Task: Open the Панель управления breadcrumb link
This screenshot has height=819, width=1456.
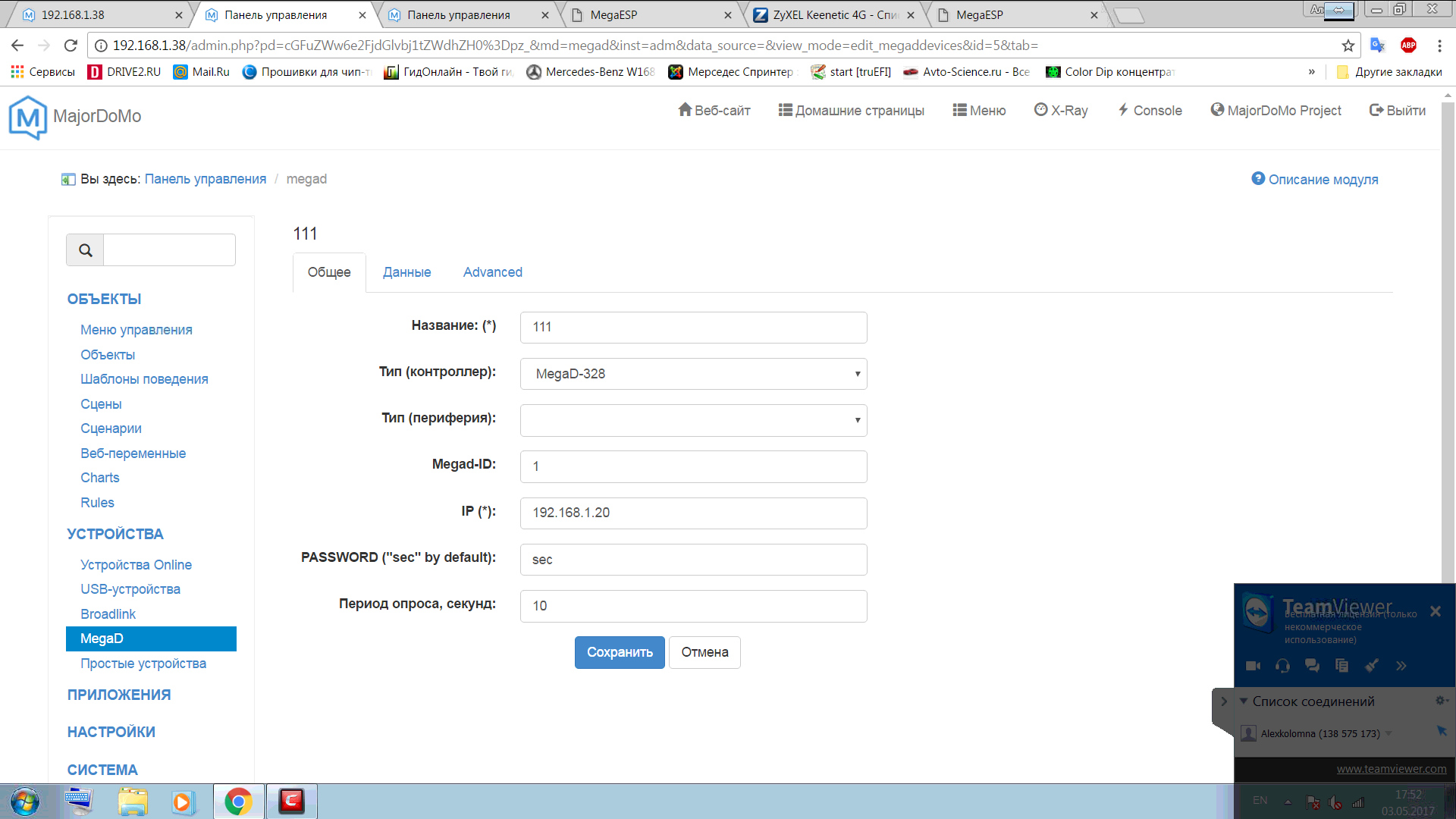Action: tap(205, 179)
